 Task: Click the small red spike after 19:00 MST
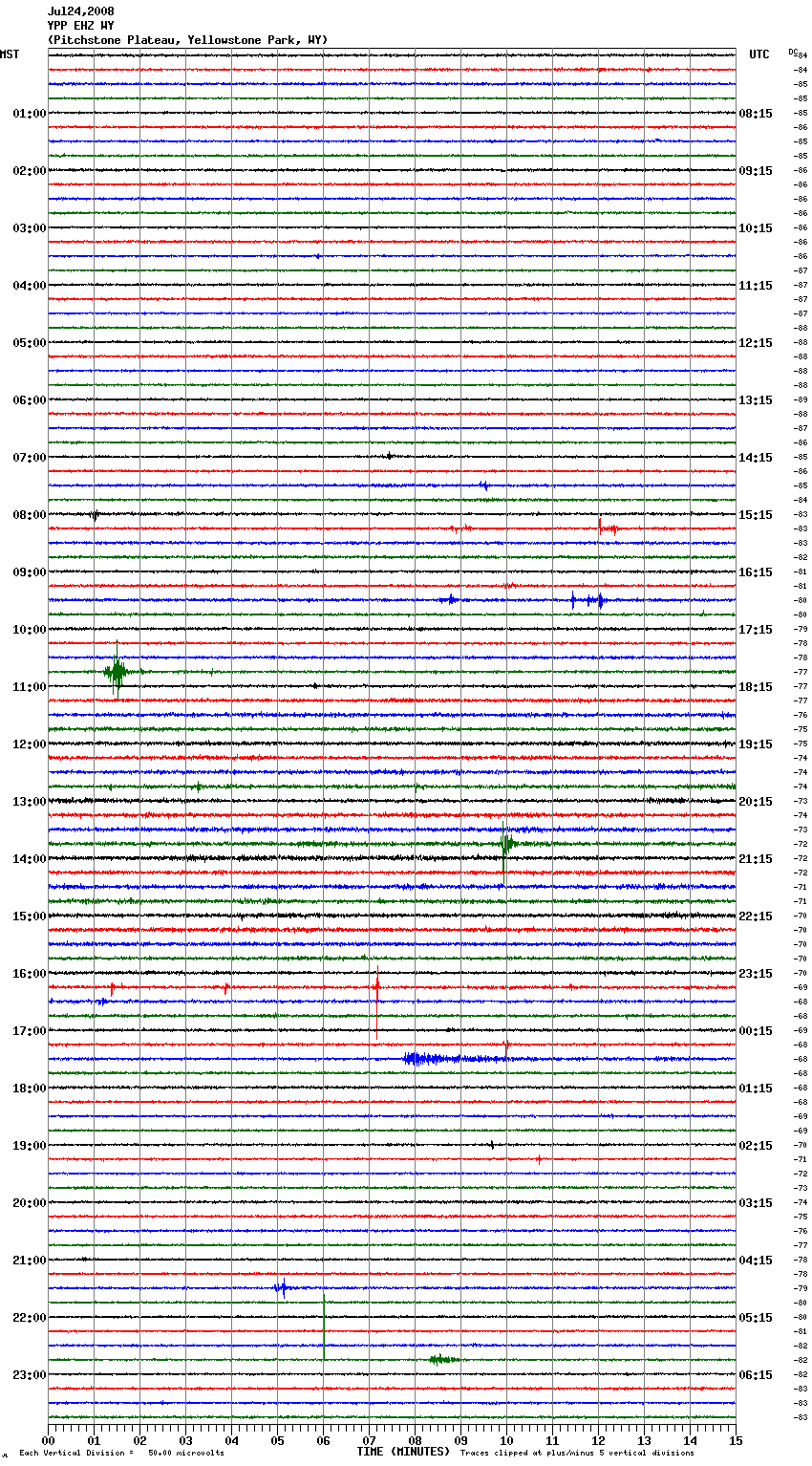pyautogui.click(x=539, y=1159)
